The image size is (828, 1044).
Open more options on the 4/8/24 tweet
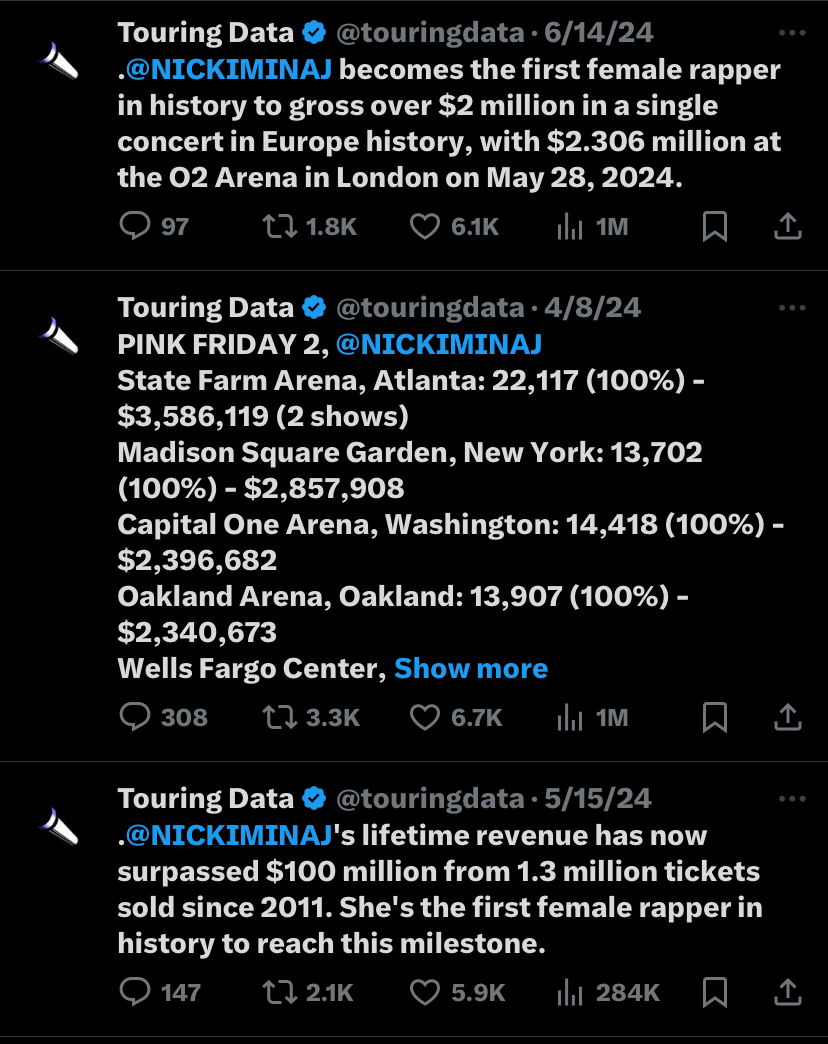792,308
